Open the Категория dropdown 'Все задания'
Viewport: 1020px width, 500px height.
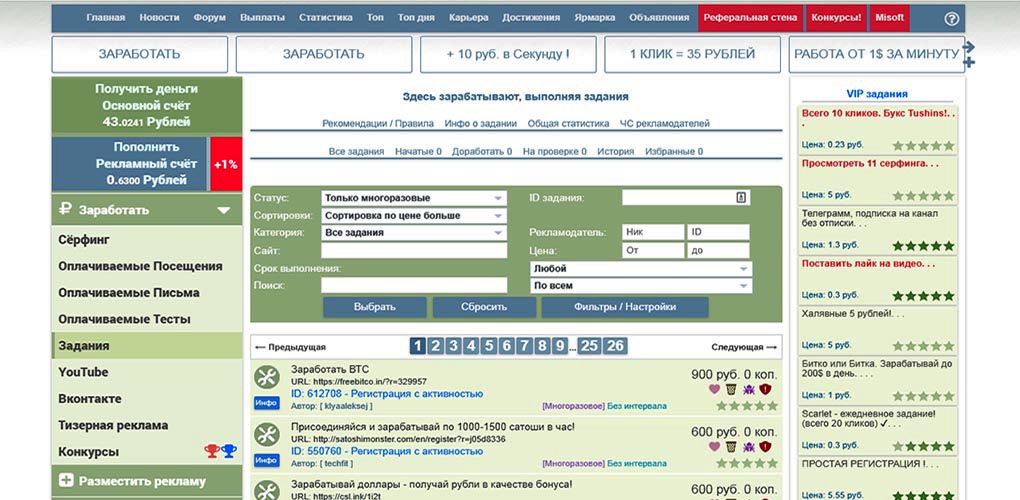point(414,232)
